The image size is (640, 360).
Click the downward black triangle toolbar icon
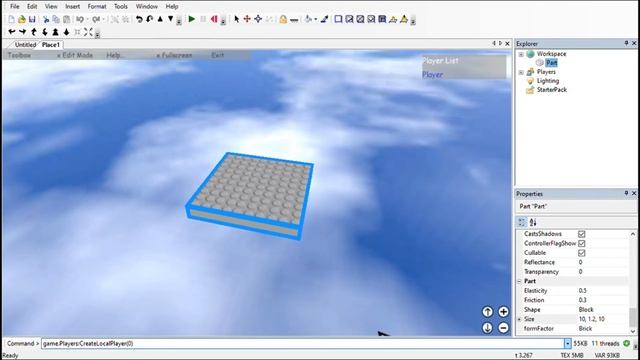tap(171, 19)
